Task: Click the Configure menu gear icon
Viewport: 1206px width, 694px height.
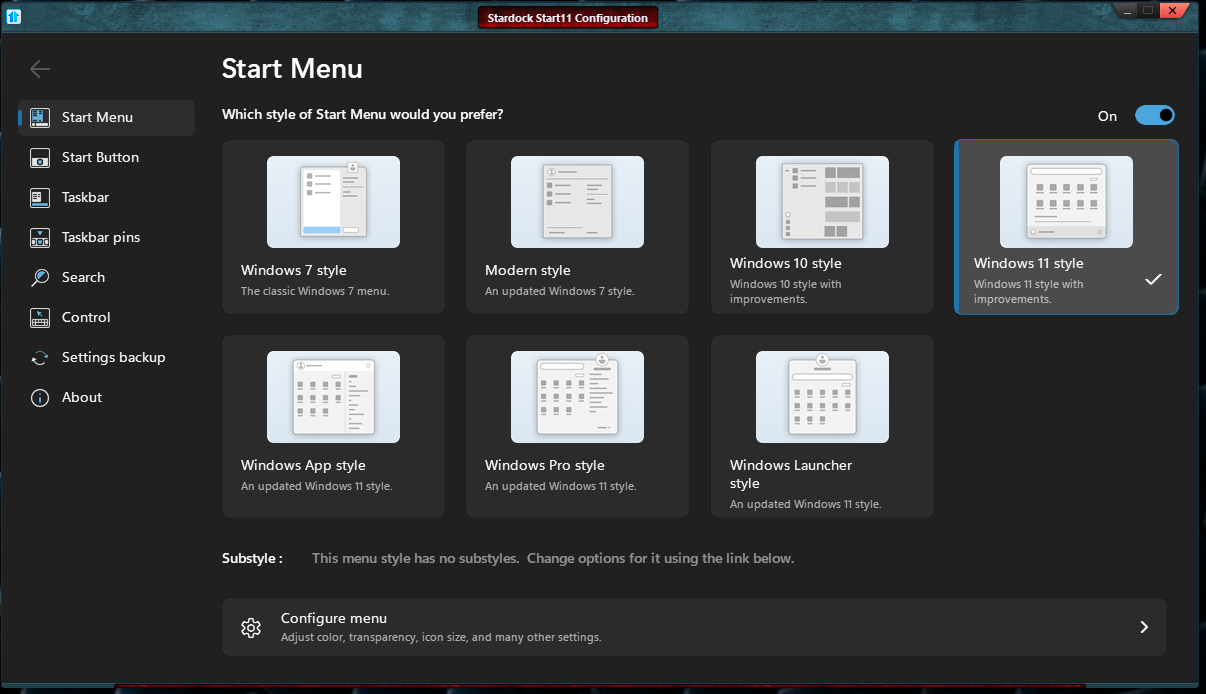Action: (x=251, y=628)
